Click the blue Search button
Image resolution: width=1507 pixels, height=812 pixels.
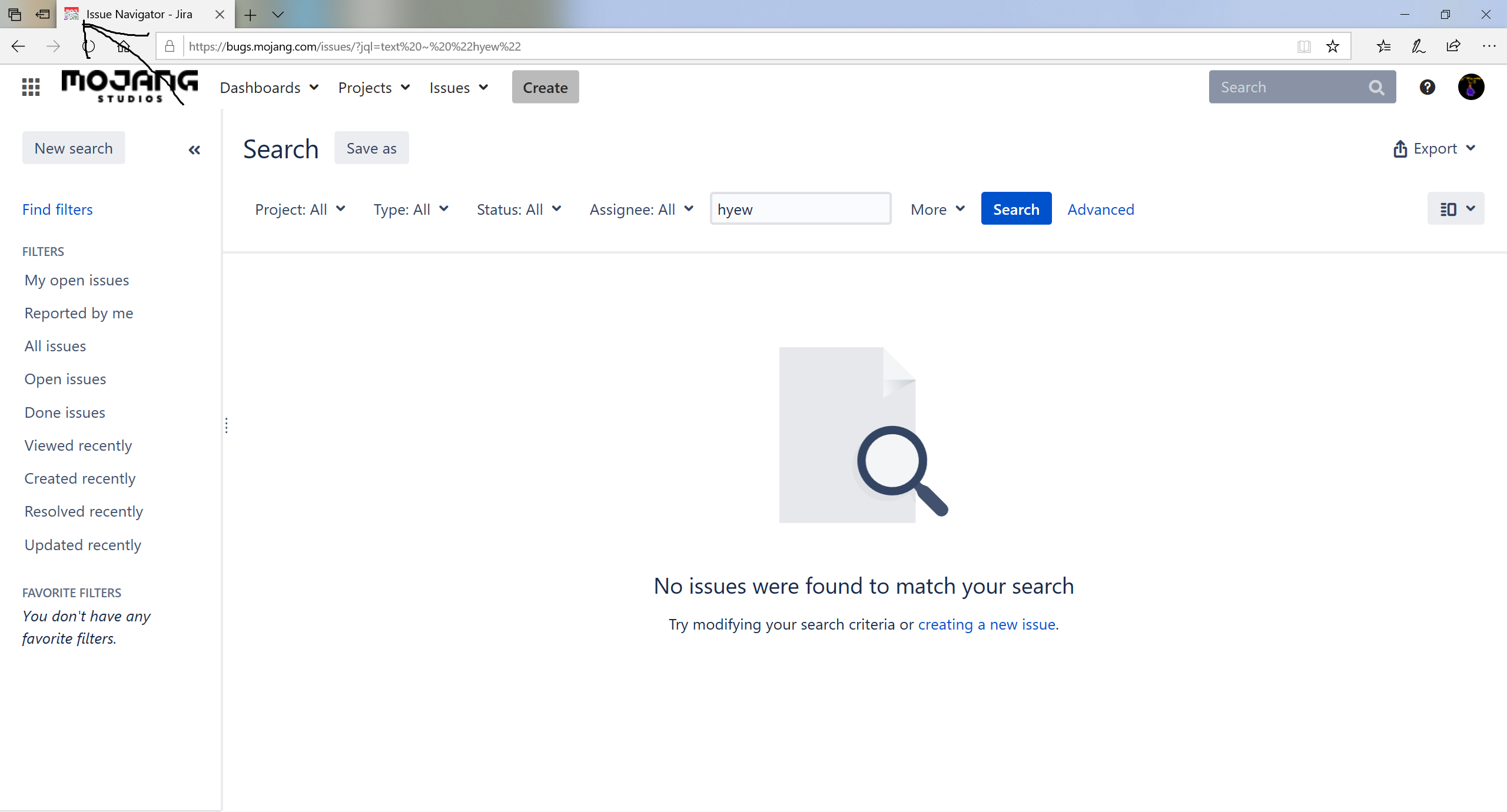tap(1015, 209)
